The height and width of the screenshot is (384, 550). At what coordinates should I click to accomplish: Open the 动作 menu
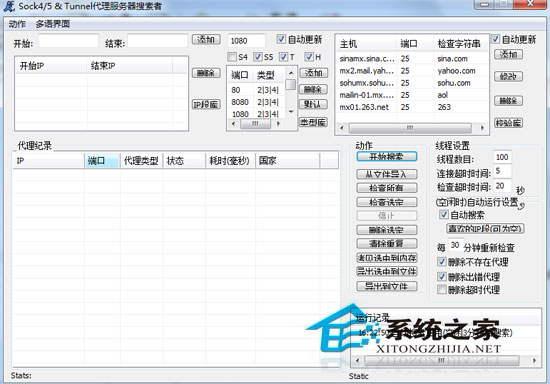(17, 24)
